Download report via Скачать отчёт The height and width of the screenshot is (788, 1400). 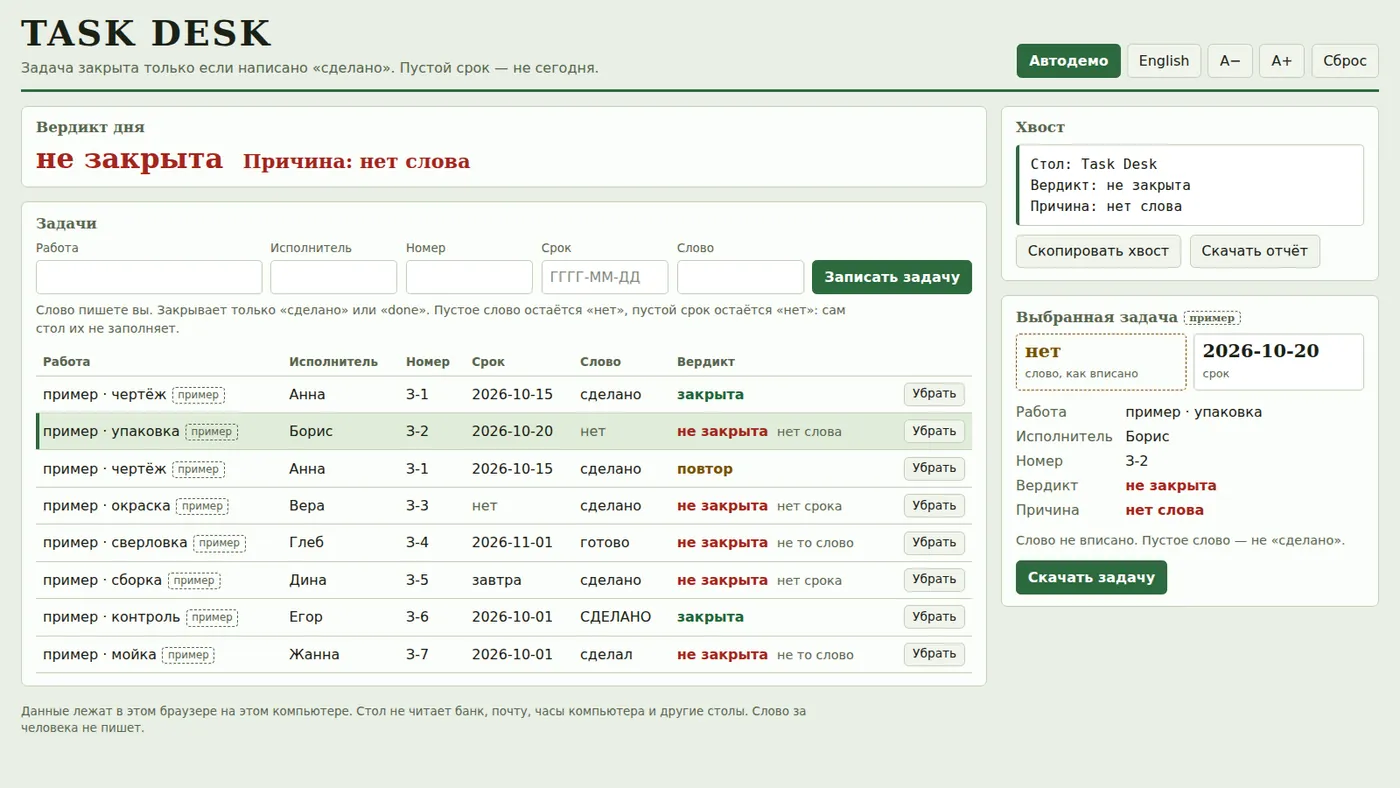pyautogui.click(x=1255, y=251)
